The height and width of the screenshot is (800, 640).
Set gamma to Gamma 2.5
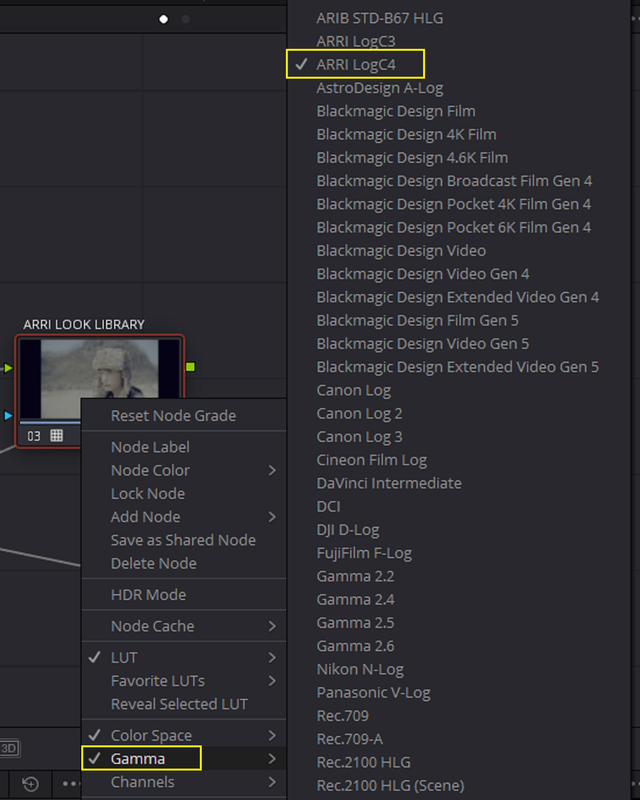tap(355, 623)
